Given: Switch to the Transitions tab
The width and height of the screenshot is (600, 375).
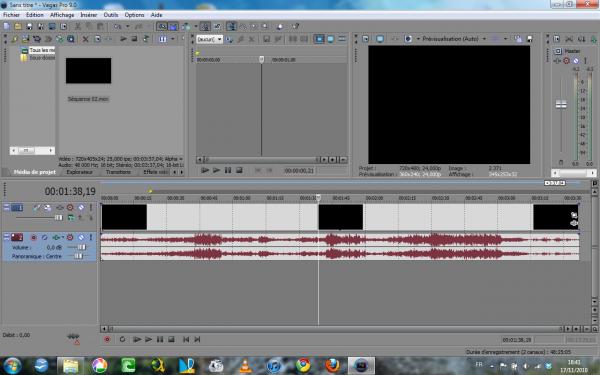Looking at the screenshot, I should pos(118,172).
